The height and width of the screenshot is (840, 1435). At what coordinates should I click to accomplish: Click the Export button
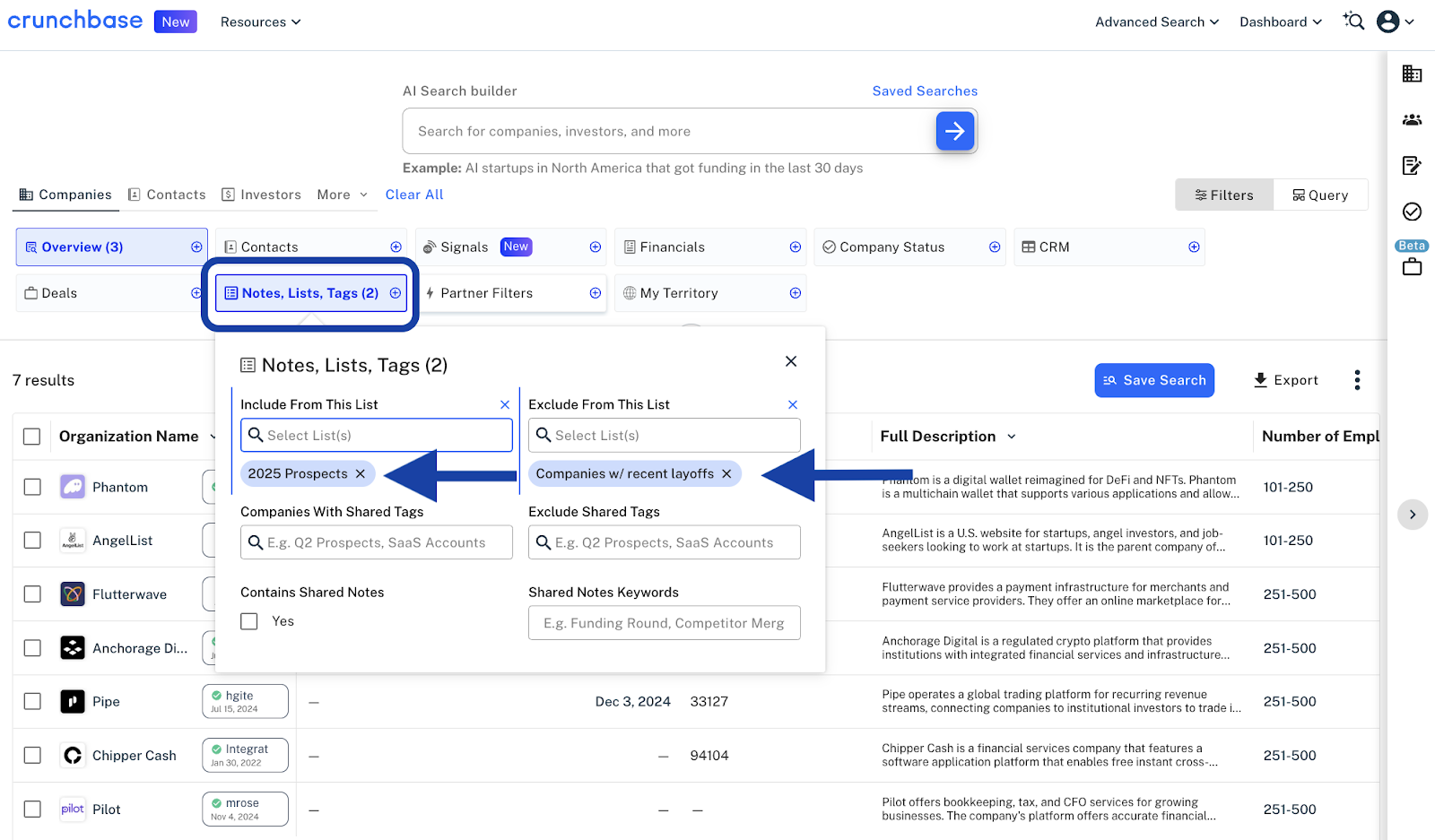click(x=1285, y=380)
